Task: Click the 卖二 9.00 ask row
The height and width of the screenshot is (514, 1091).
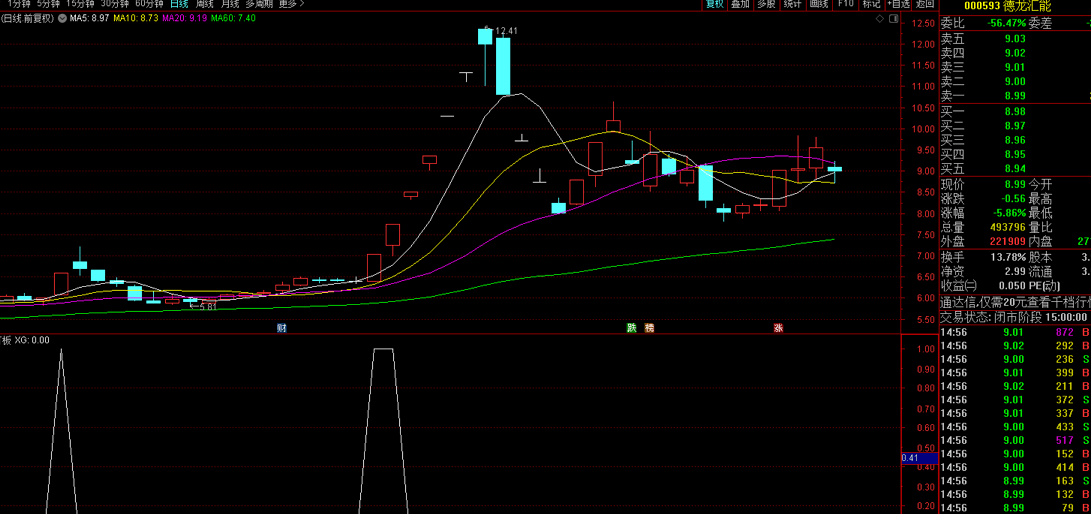Action: click(1015, 82)
